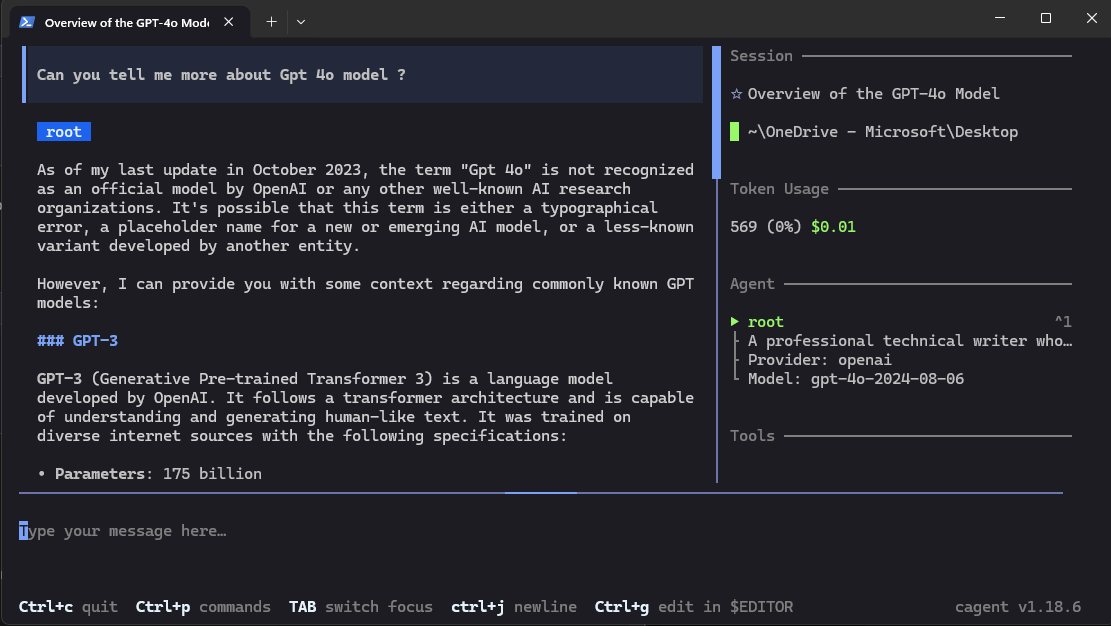The image size is (1111, 626).
Task: Open the new-tab profile dropdown chevron
Action: 301,22
